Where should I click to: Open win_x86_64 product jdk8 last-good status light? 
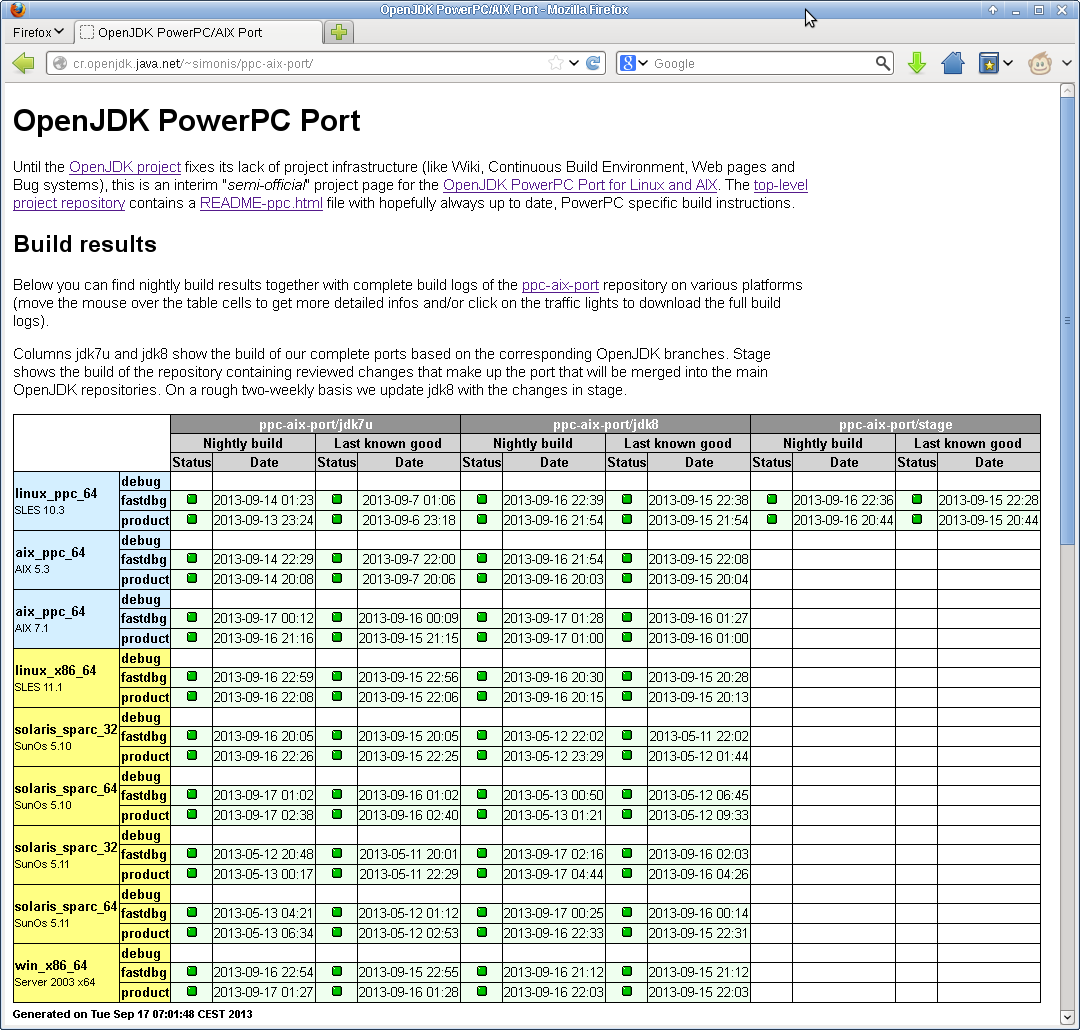click(626, 992)
